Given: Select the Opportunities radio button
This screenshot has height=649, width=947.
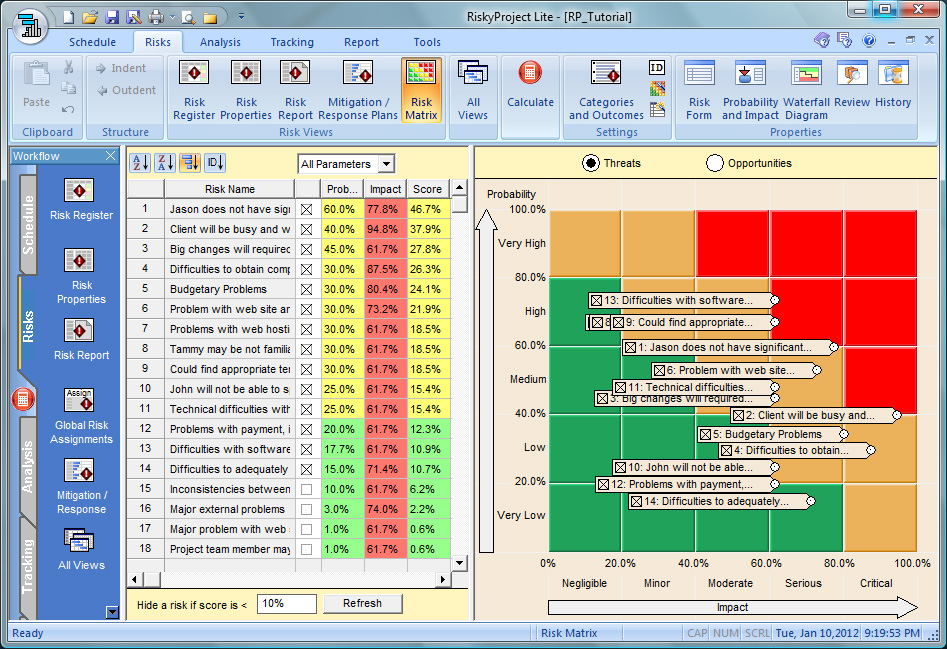Looking at the screenshot, I should click(714, 163).
